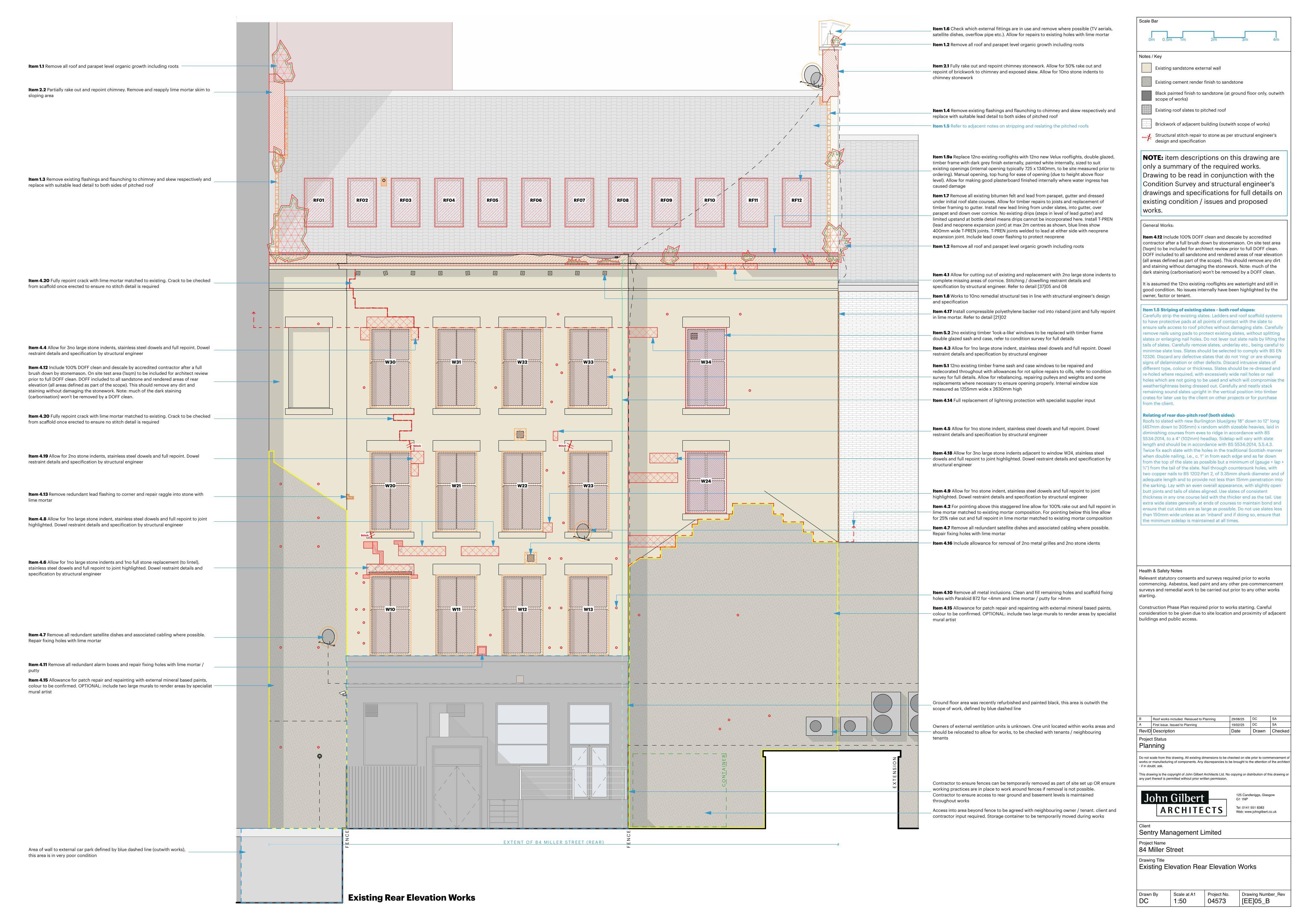Pick the adjacent building brickwork swatch
Viewport: 1308px width, 924px height.
pyautogui.click(x=1146, y=124)
